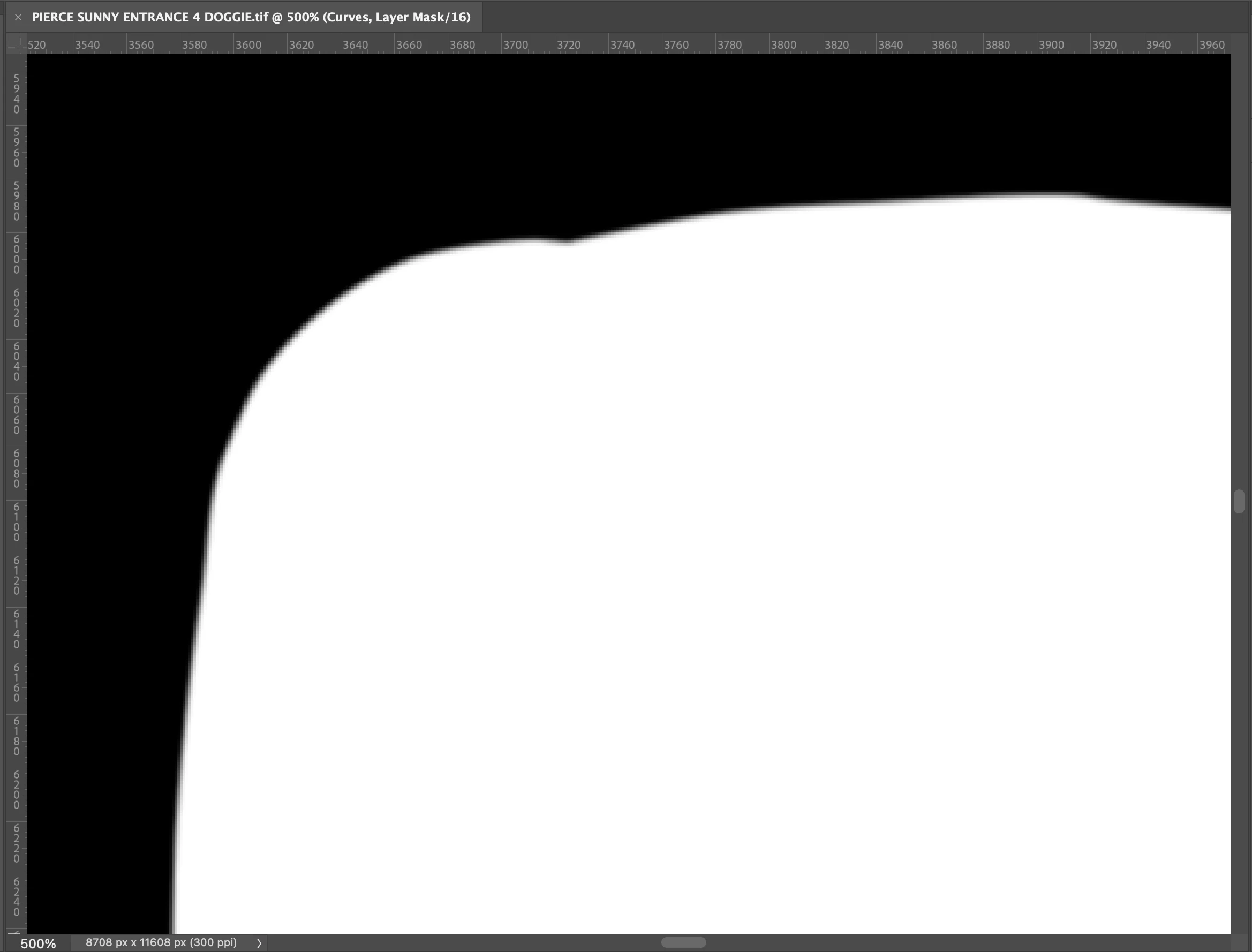Screen dimensions: 1252x952
Task: Click the 3960 mark on horizontal ruler
Action: (1212, 45)
